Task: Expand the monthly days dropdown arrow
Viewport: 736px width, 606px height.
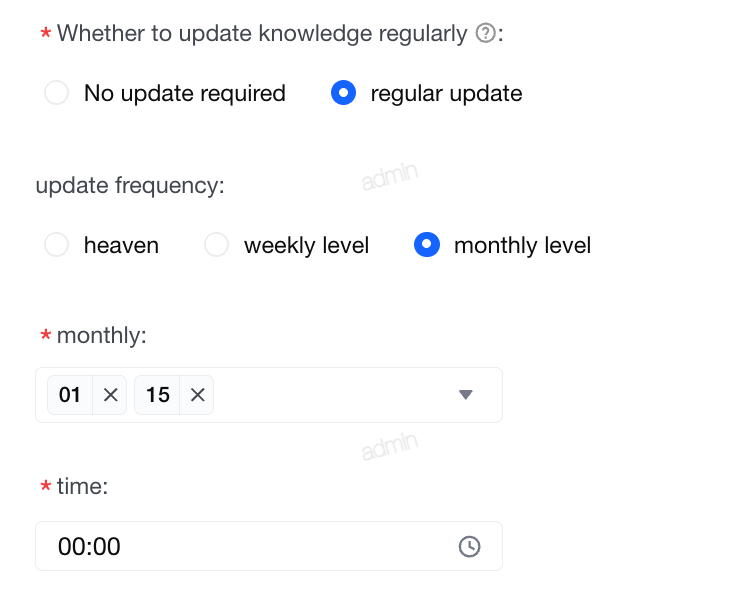Action: pos(466,395)
